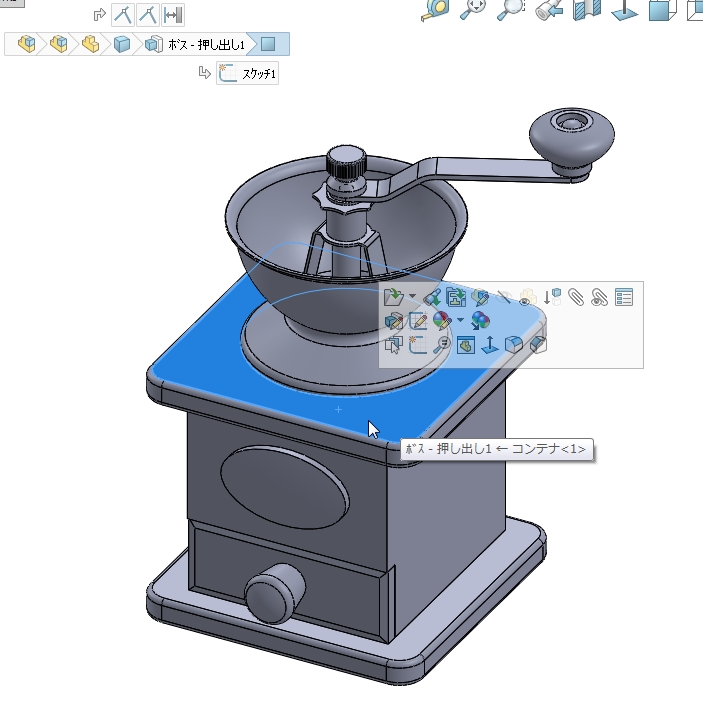Click the Edit Sketch icon in context toolbar

tap(418, 321)
